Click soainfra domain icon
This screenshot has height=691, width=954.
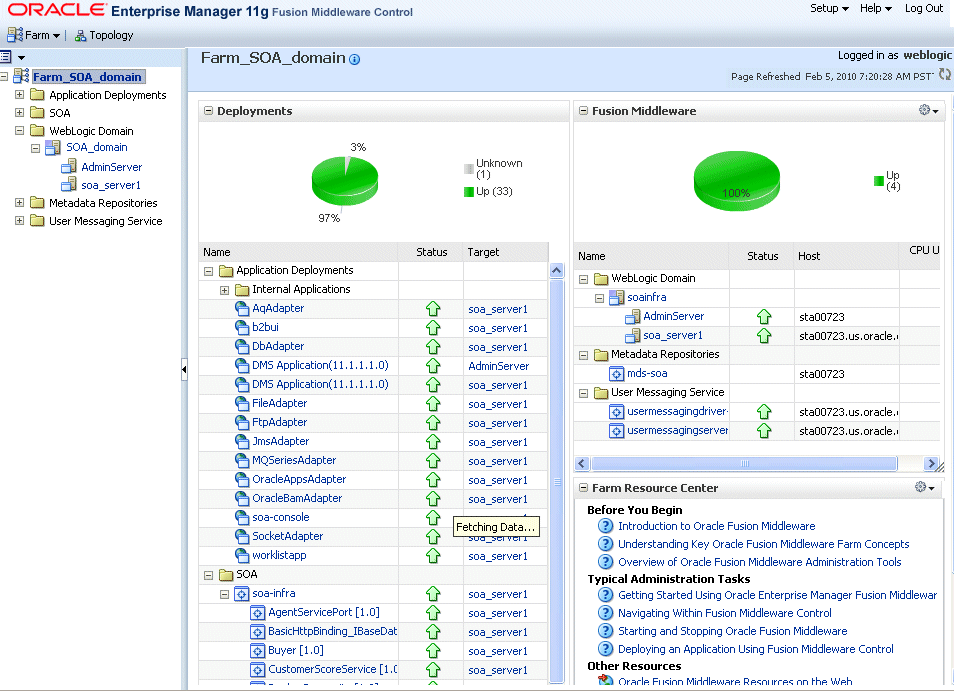point(616,297)
